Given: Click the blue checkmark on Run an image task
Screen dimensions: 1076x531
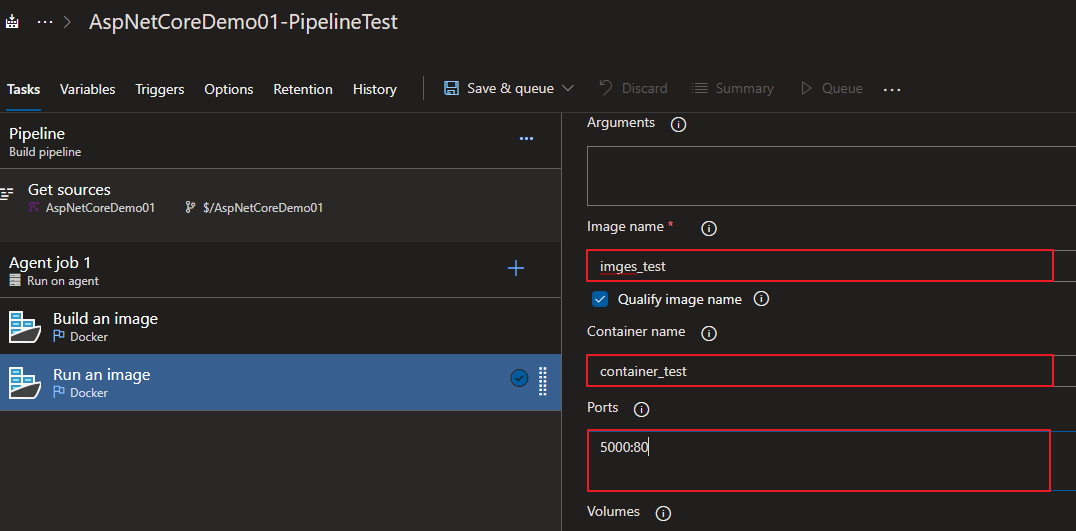Looking at the screenshot, I should [x=519, y=378].
